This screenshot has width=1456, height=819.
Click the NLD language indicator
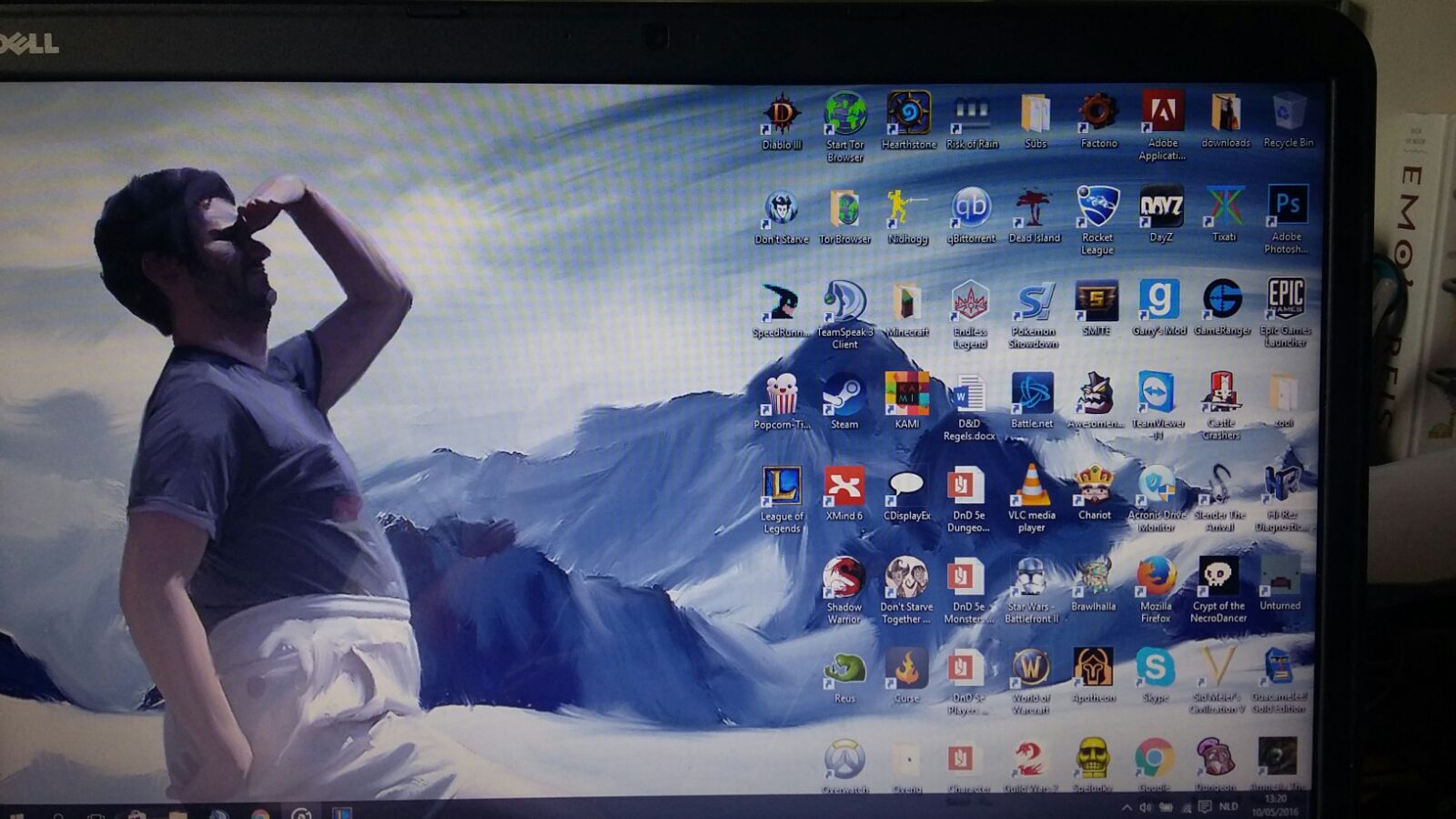(1228, 806)
